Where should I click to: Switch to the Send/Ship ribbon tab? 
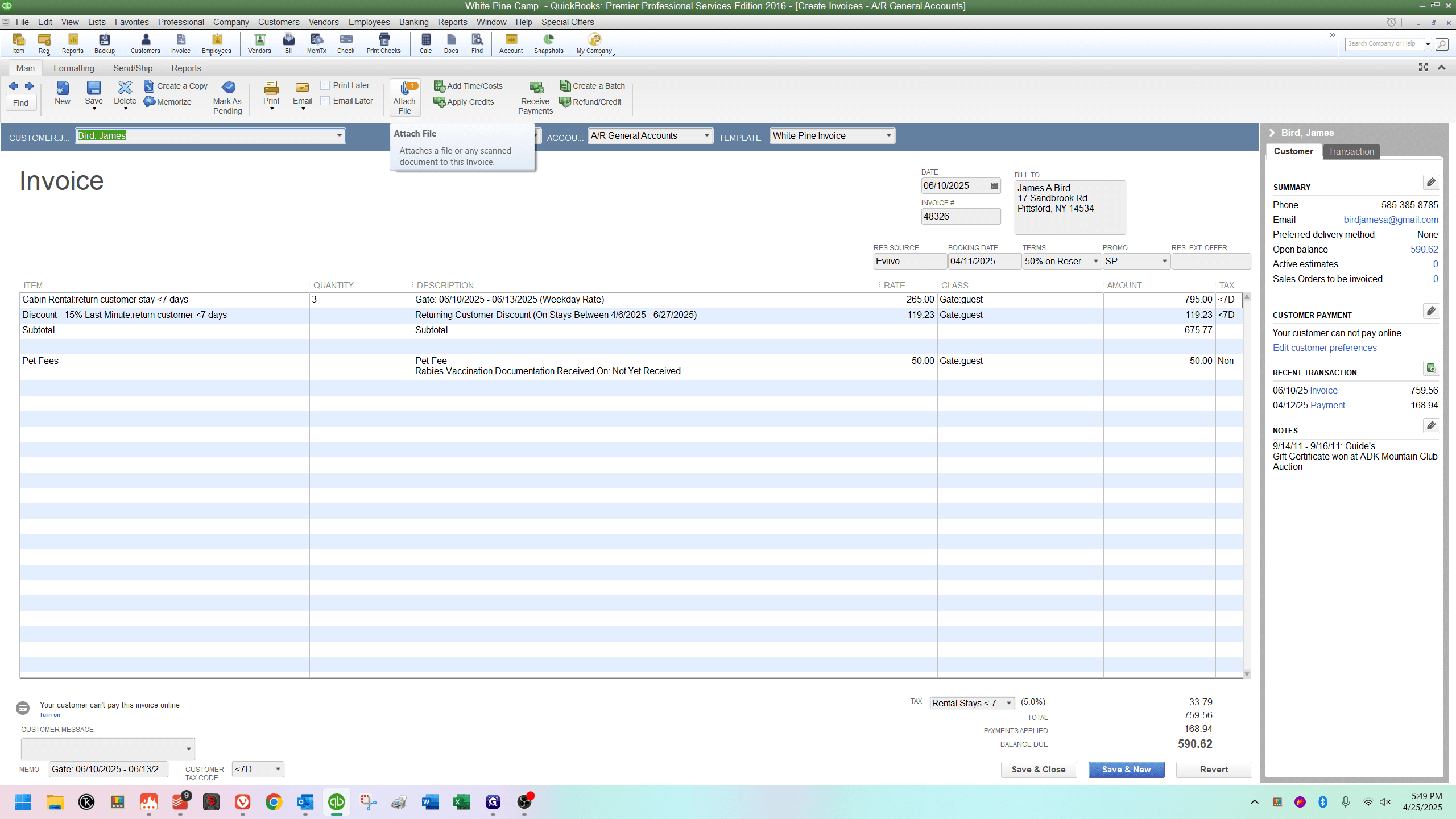(133, 68)
